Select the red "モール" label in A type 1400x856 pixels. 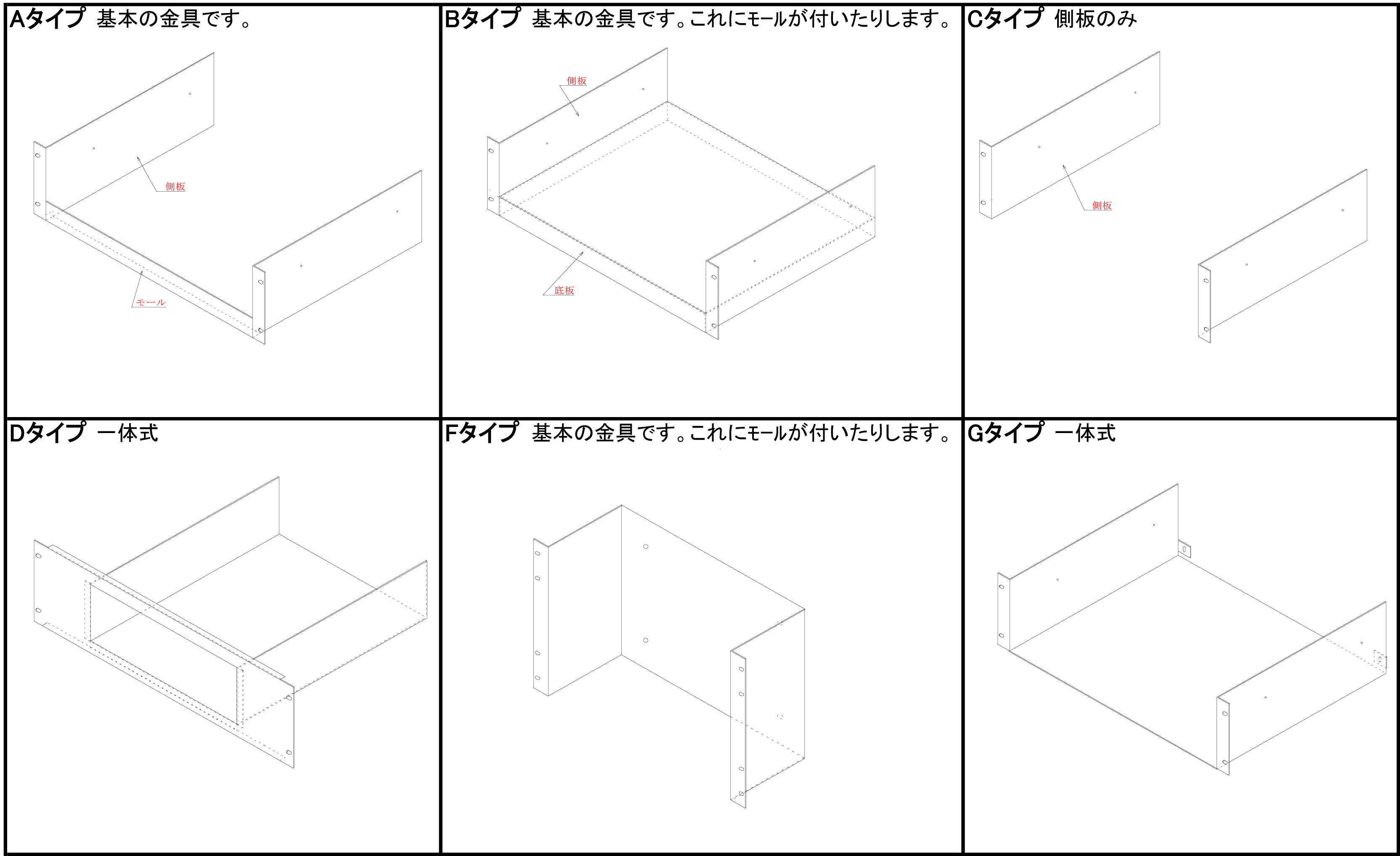151,302
